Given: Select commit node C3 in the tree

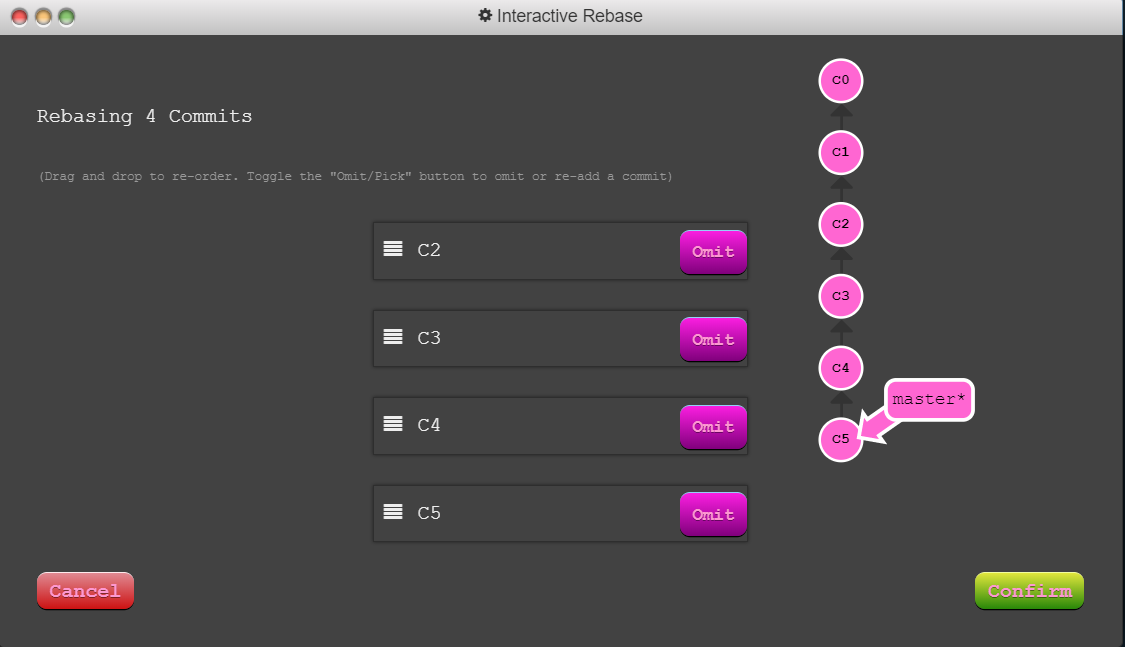Looking at the screenshot, I should [x=840, y=296].
